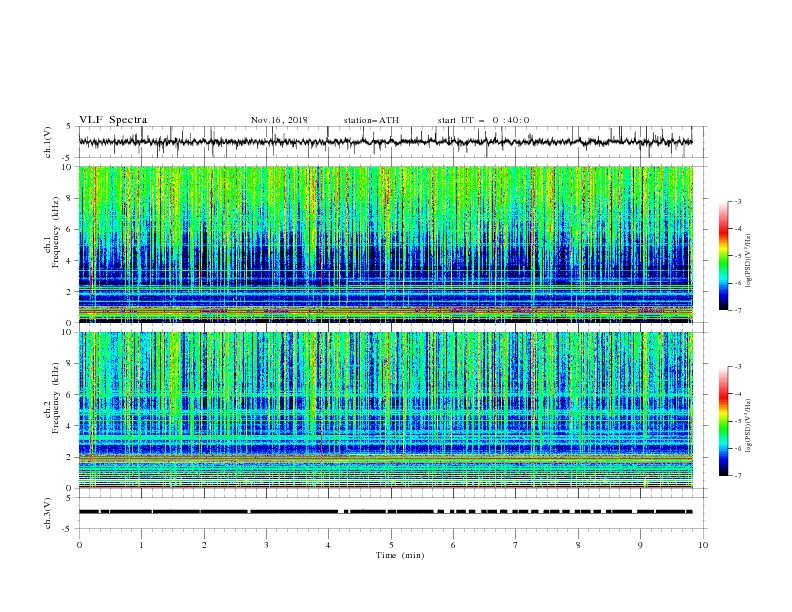Click the "0" tick on the time axis
Image resolution: width=792 pixels, height=612 pixels.
79,545
